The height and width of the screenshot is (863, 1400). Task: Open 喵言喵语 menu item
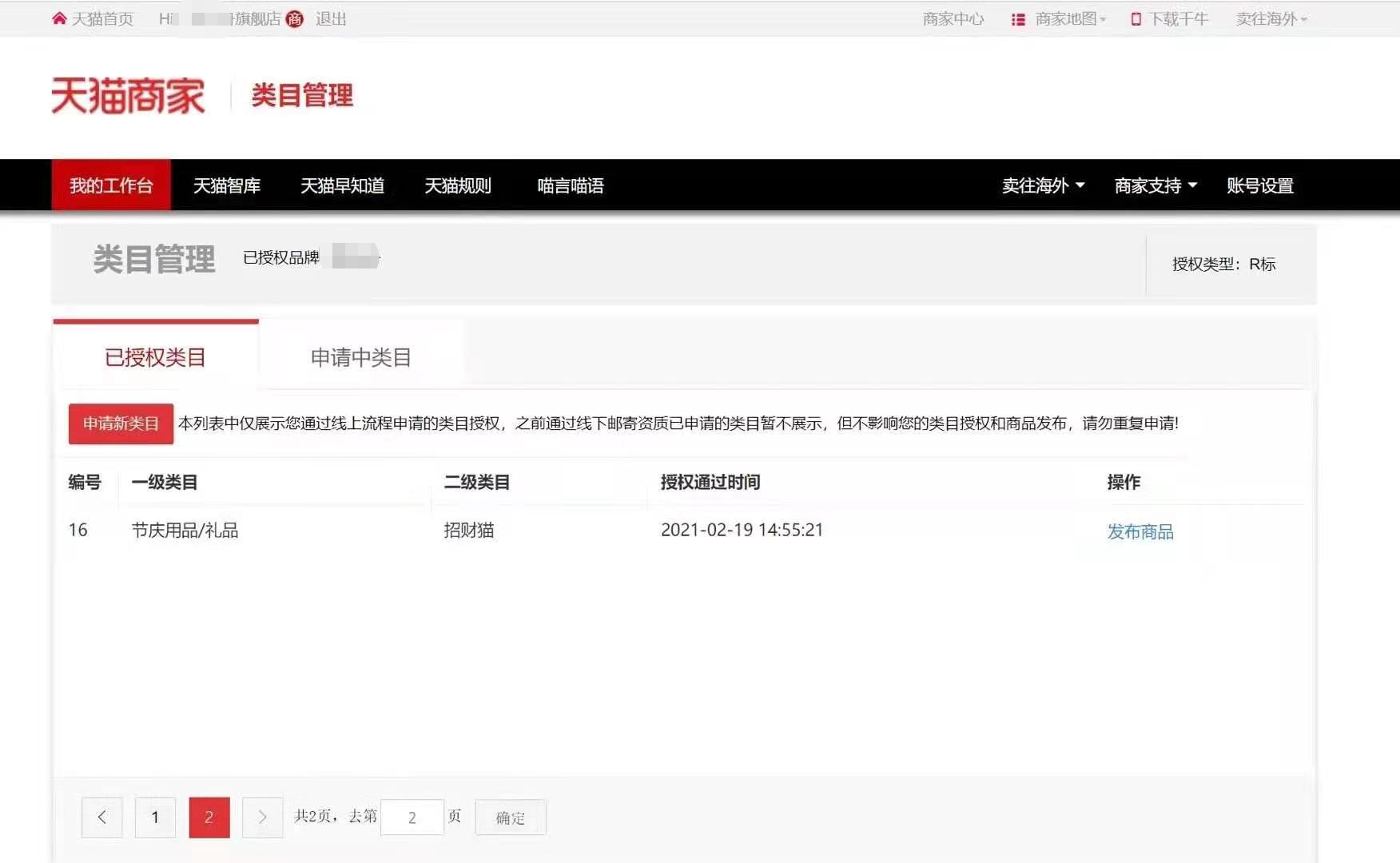(x=571, y=185)
